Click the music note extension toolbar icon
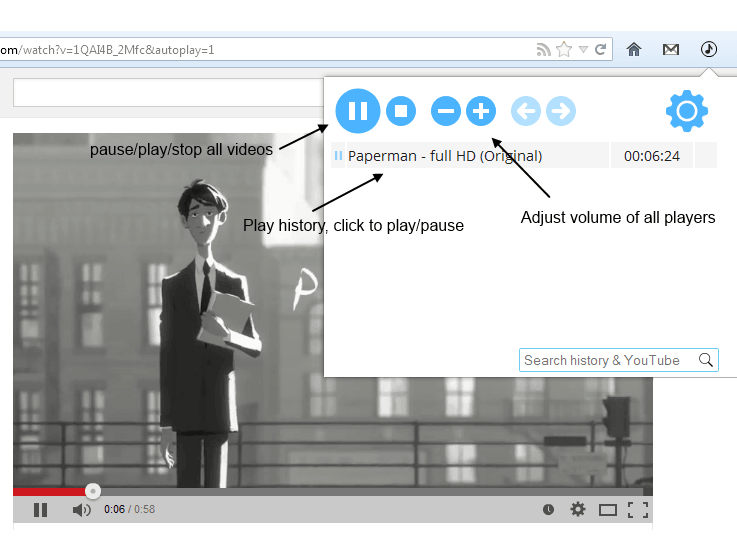Image resolution: width=737 pixels, height=552 pixels. coord(708,49)
